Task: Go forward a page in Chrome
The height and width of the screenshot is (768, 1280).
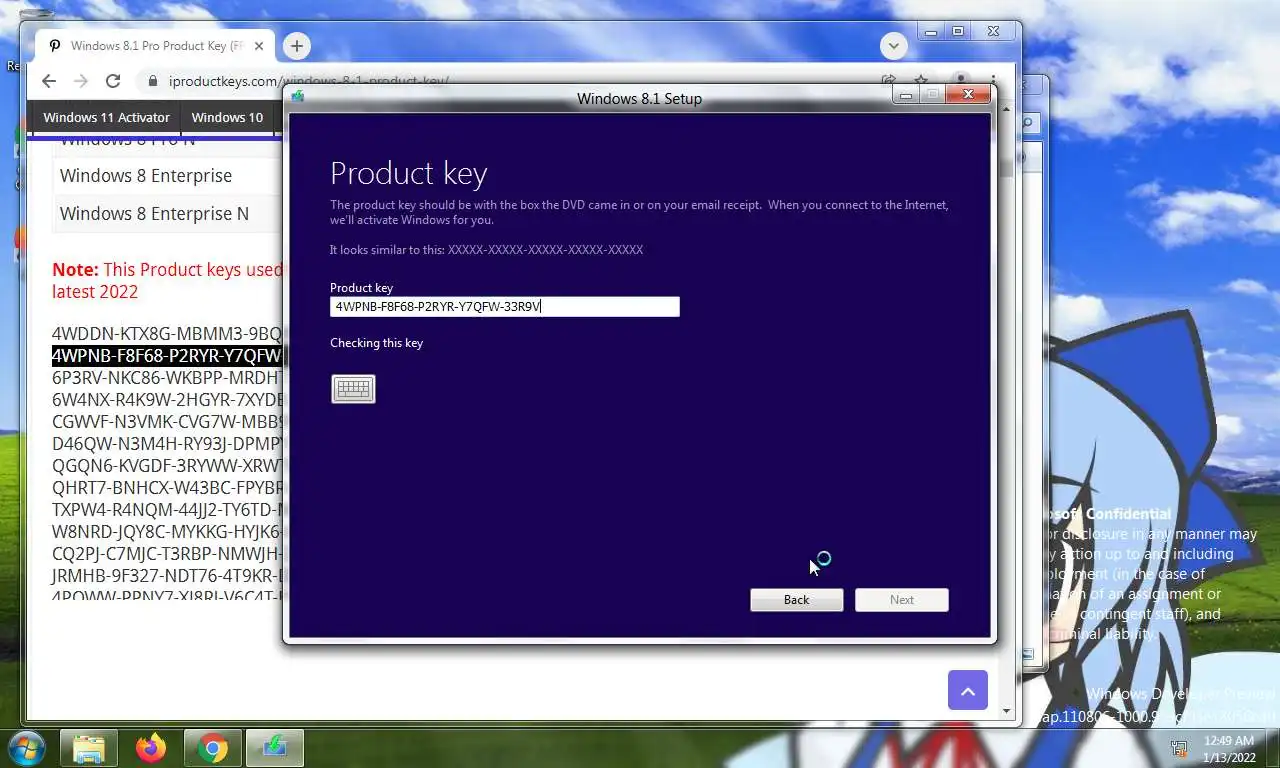Action: 81,81
